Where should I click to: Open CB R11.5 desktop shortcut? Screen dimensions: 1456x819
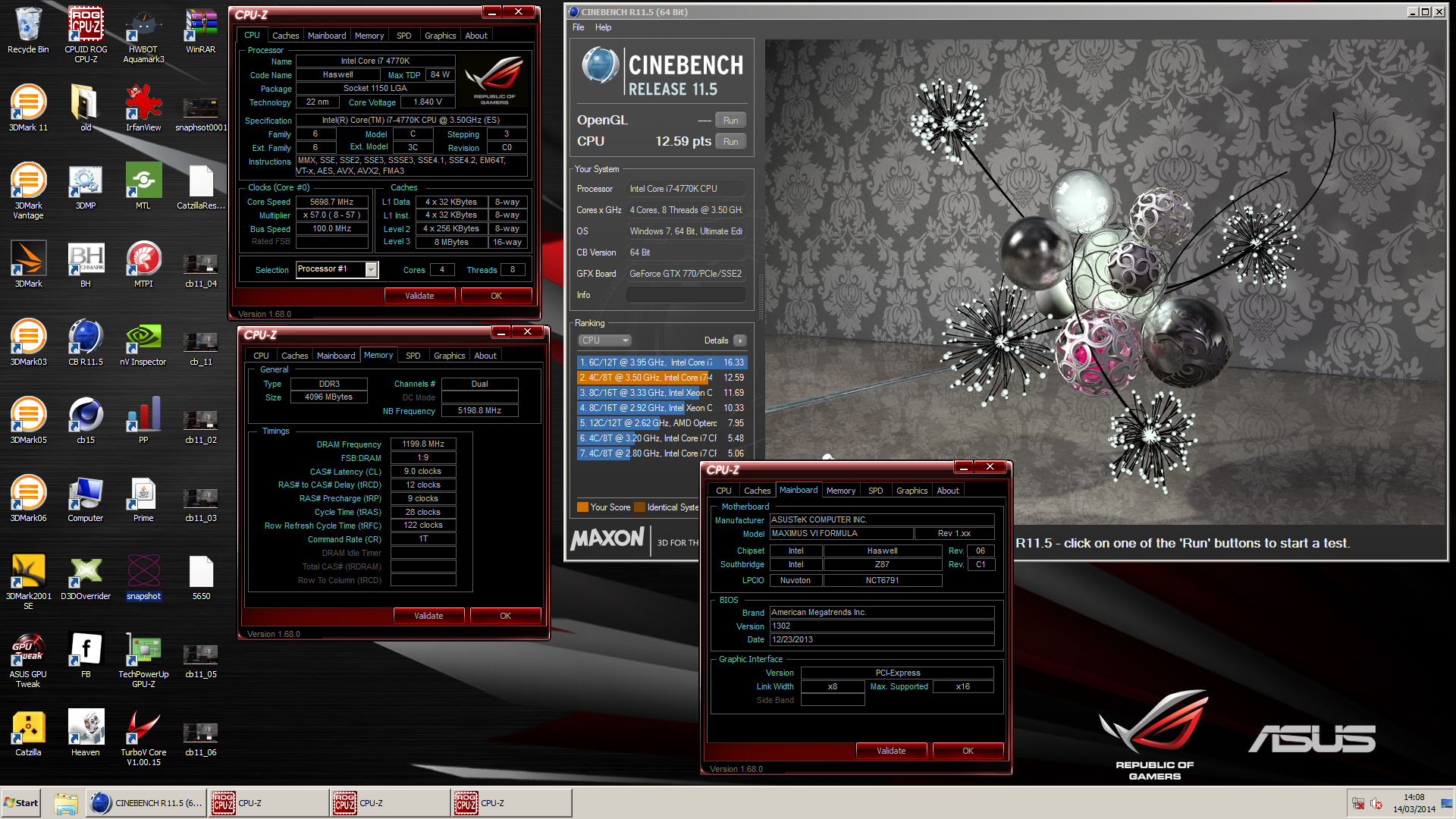coord(86,343)
